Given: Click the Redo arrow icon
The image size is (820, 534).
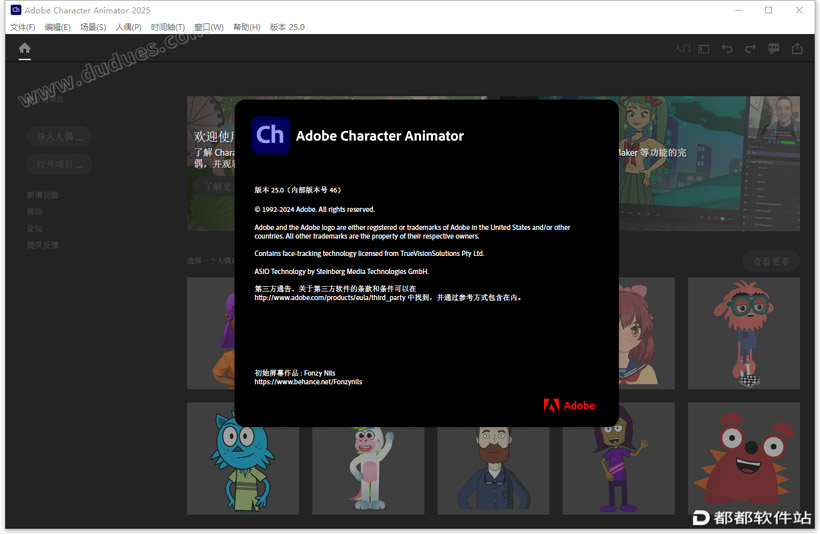Looking at the screenshot, I should tap(750, 49).
